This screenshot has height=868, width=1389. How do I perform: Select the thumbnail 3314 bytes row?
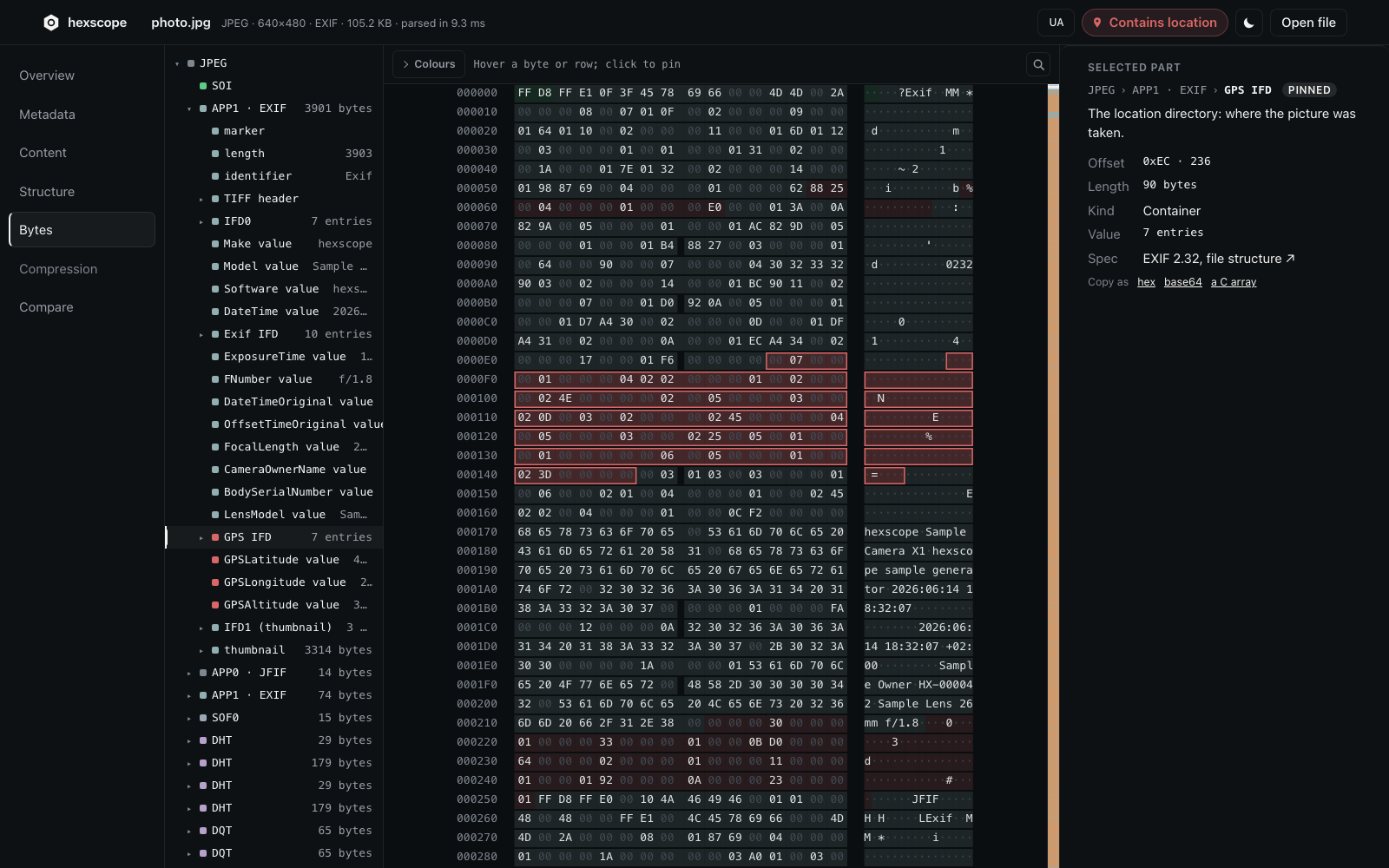[274, 650]
